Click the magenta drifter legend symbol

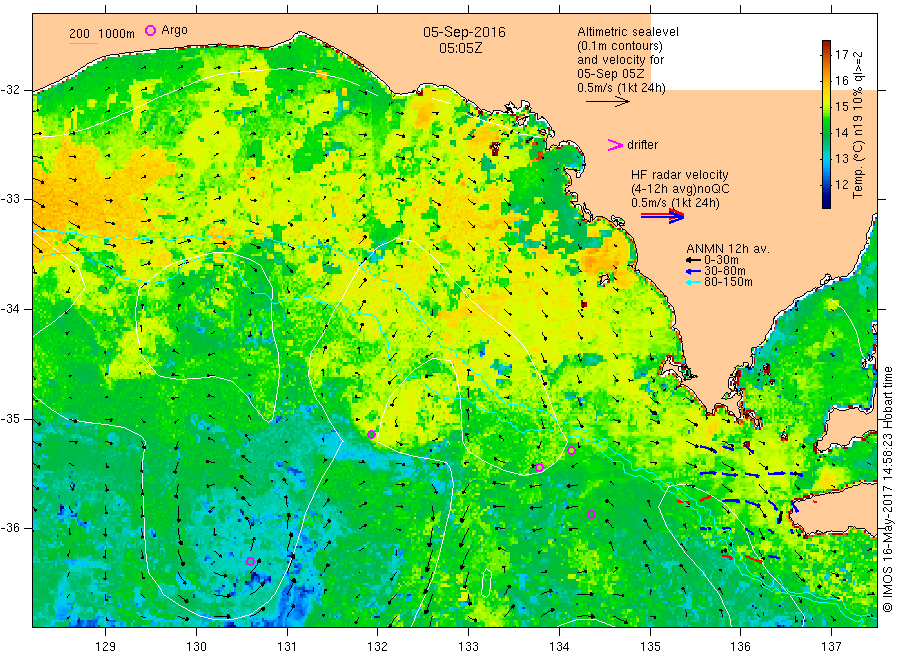point(615,145)
